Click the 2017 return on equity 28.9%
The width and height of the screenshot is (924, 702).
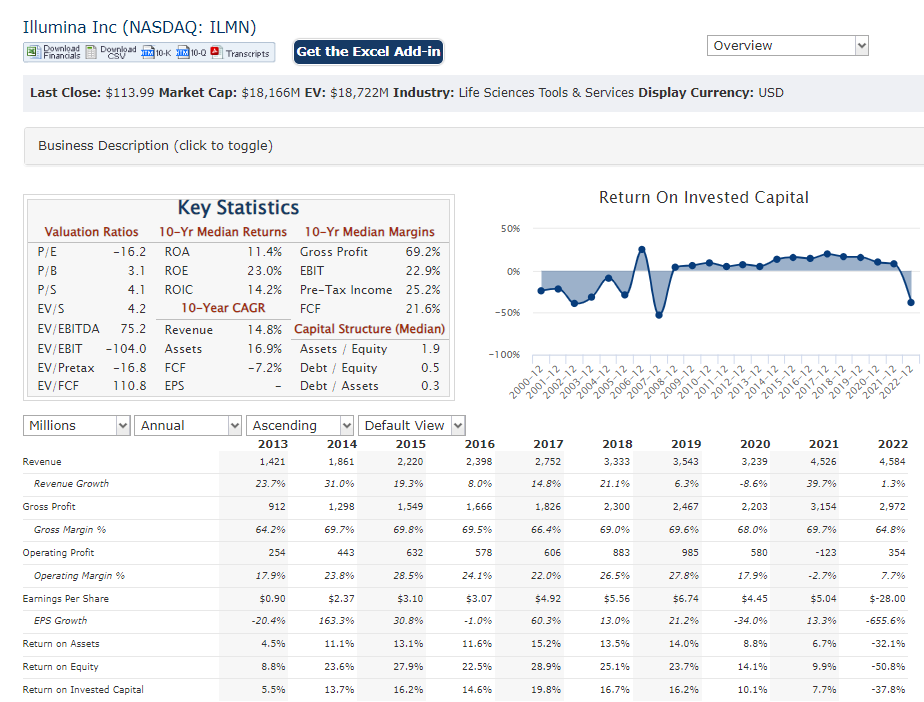546,667
